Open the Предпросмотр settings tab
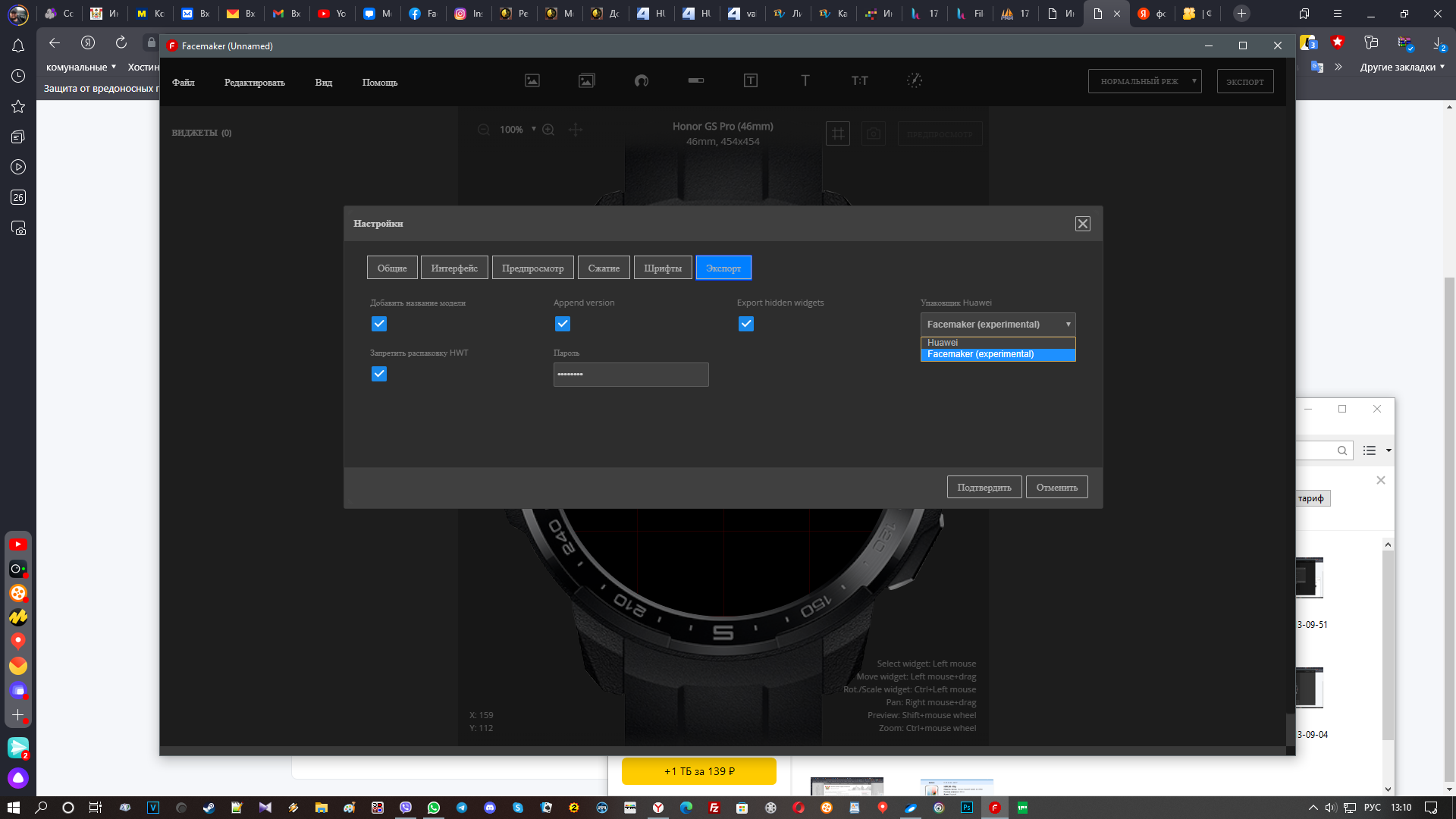1456x819 pixels. [x=532, y=268]
